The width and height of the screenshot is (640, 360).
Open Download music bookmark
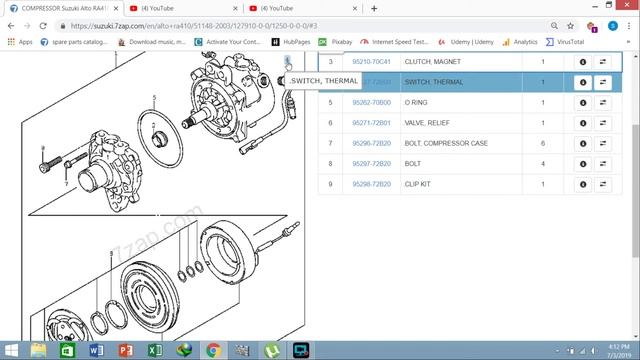(x=151, y=42)
